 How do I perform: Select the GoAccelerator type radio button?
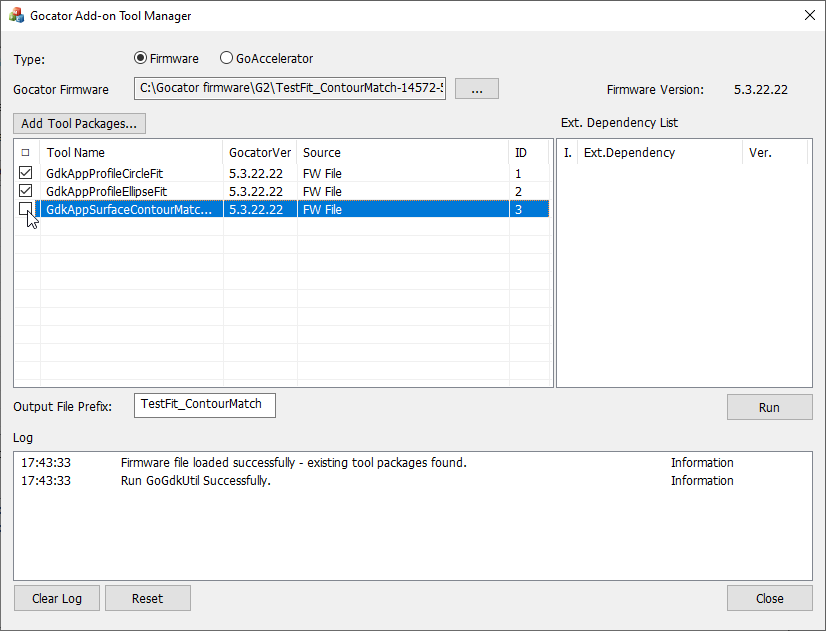click(x=226, y=58)
